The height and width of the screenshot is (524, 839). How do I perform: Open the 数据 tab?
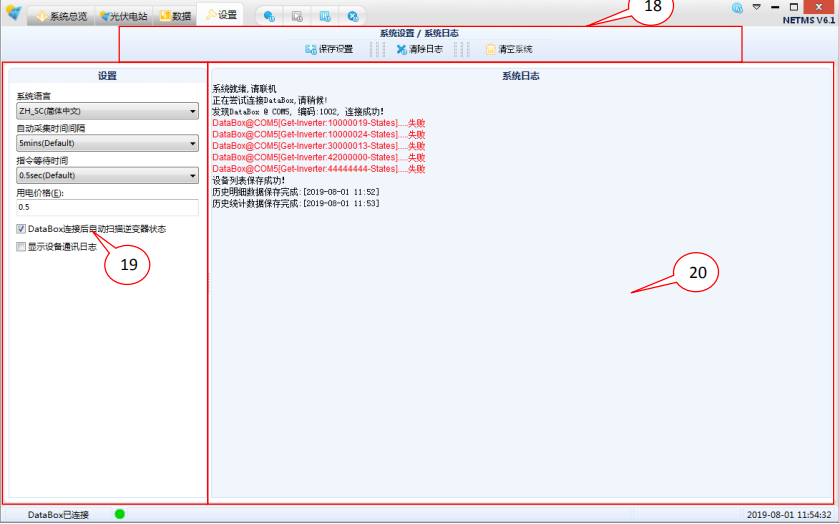[175, 16]
